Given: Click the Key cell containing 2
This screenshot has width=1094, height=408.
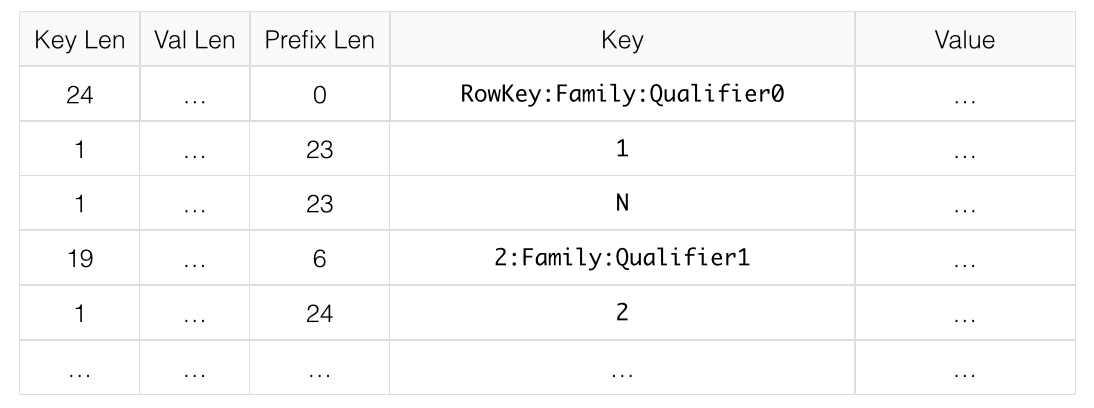Looking at the screenshot, I should (621, 312).
